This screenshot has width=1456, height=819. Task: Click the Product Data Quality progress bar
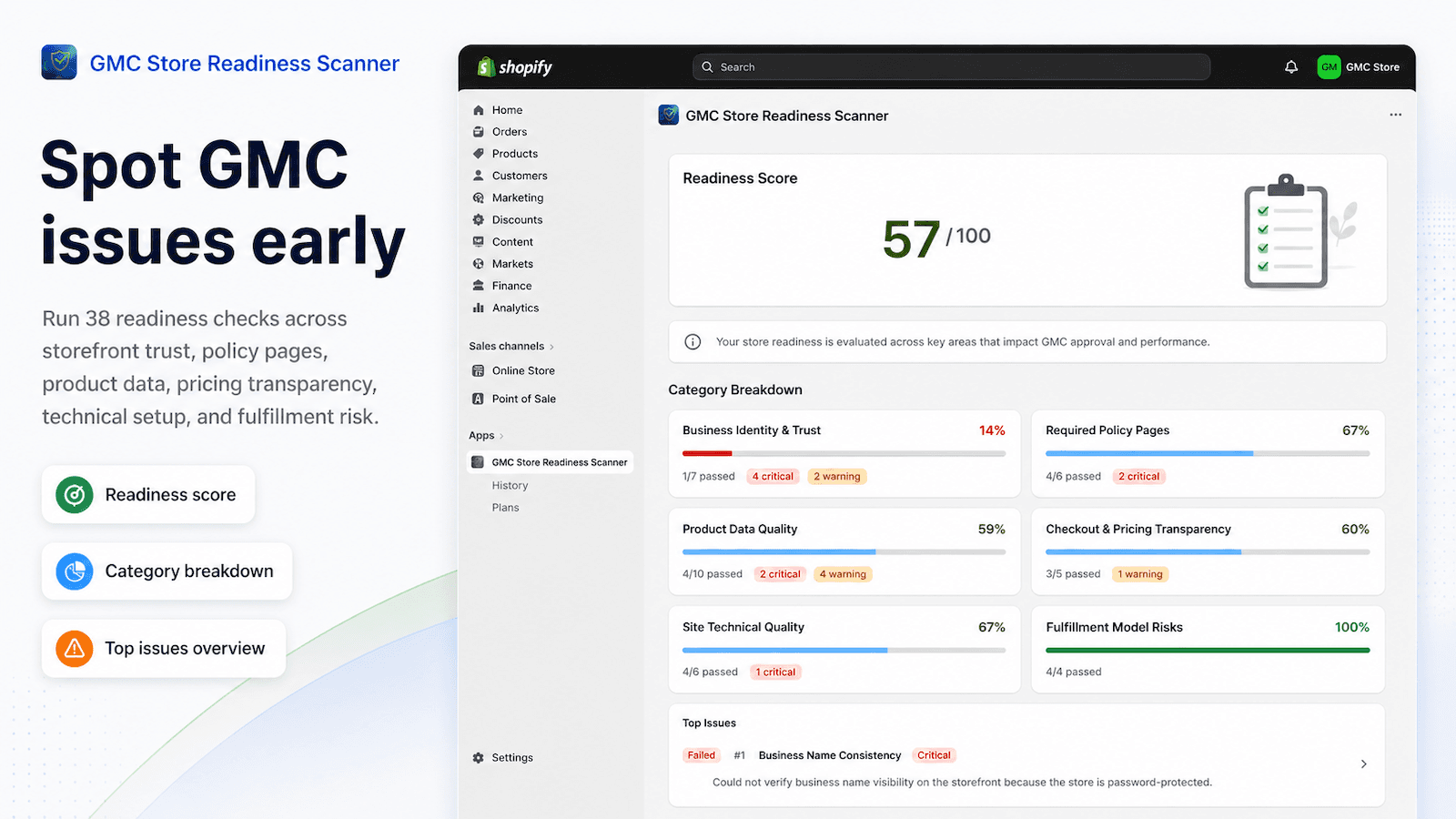pos(844,551)
